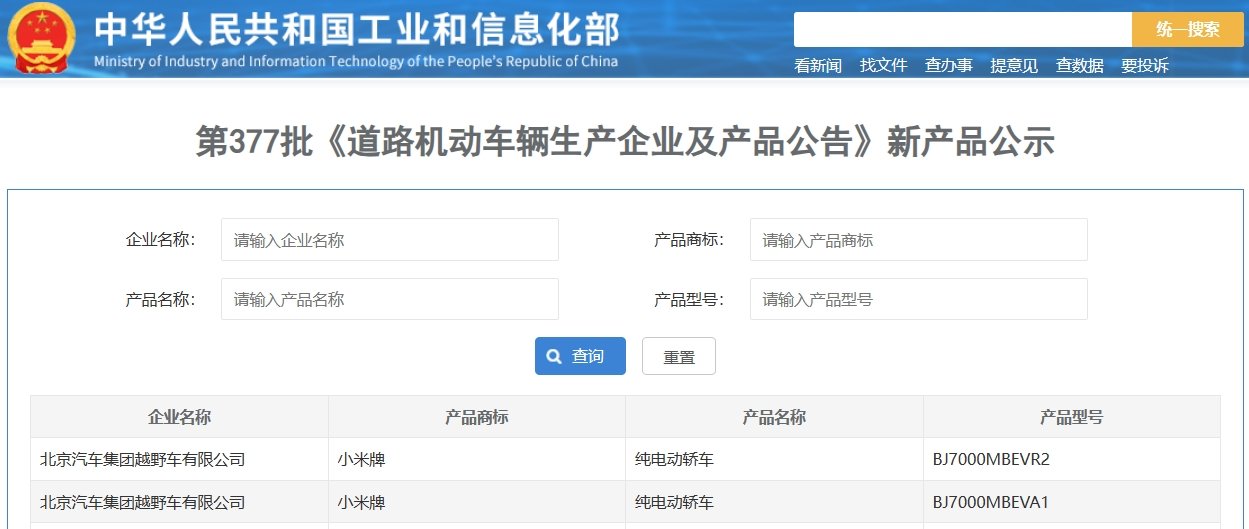Click the 产品型号 input field
The image size is (1249, 529).
point(918,299)
